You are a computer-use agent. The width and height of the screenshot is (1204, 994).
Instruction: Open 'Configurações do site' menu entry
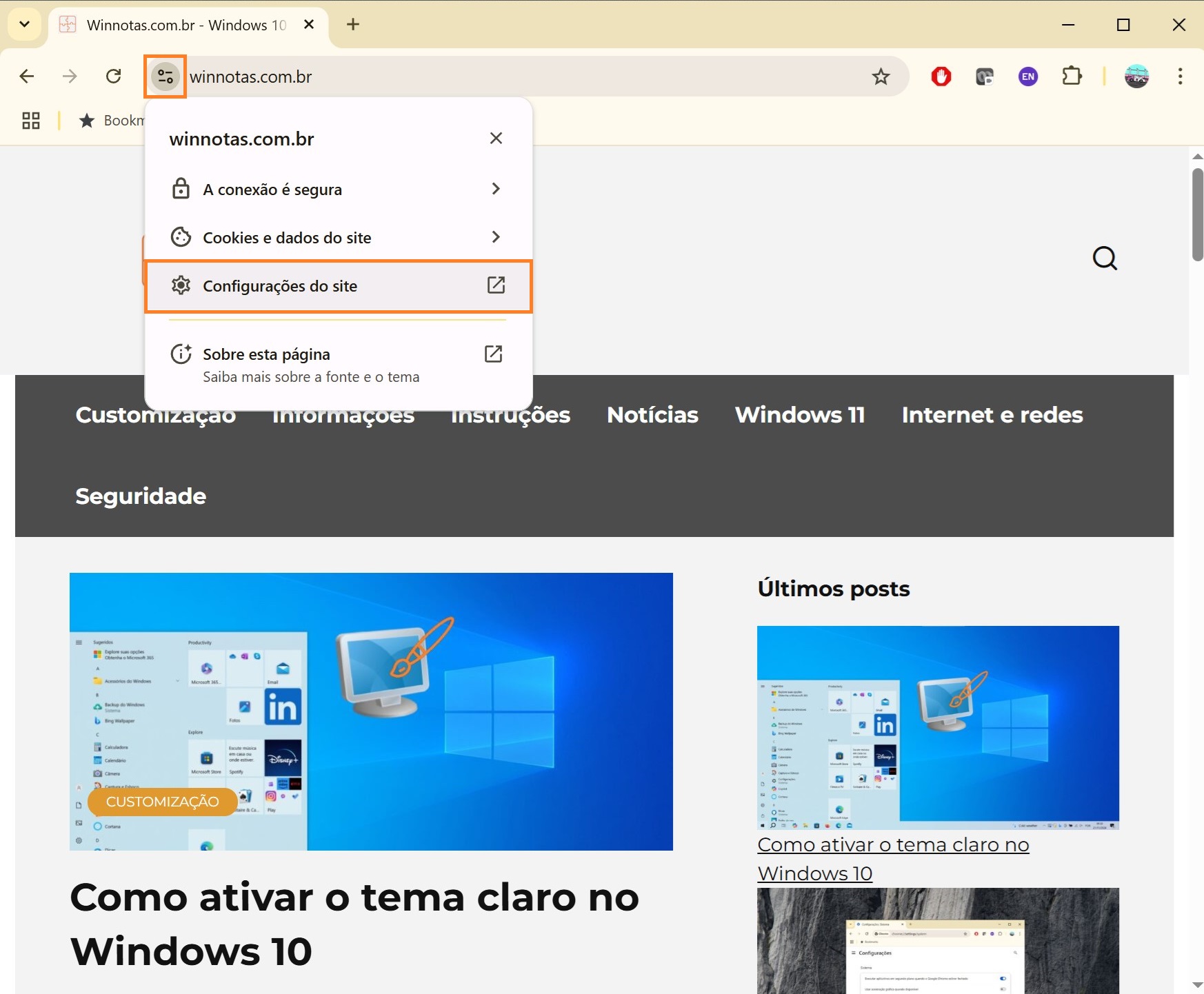[x=338, y=286]
